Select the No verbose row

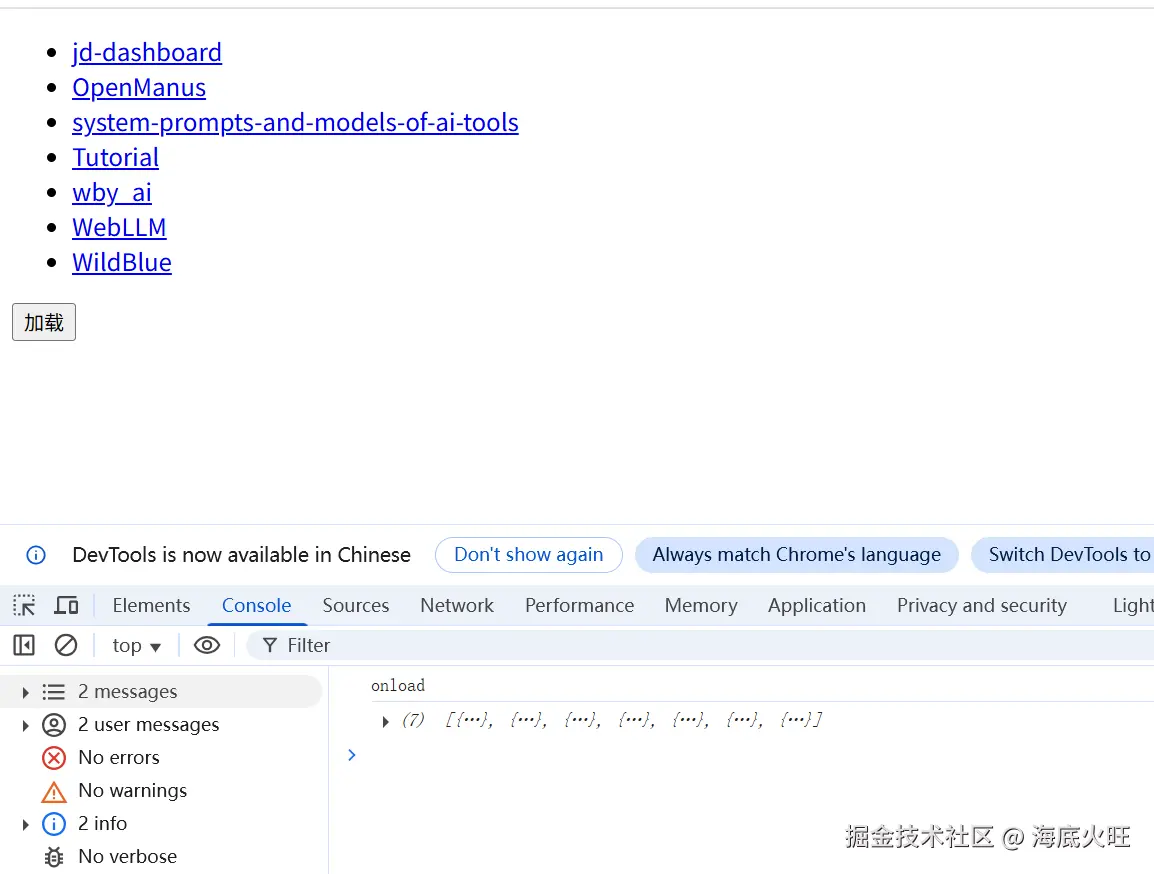[x=162, y=857]
